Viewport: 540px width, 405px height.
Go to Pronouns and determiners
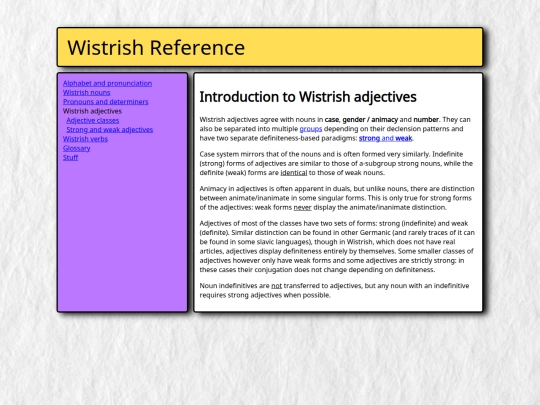[x=106, y=102]
